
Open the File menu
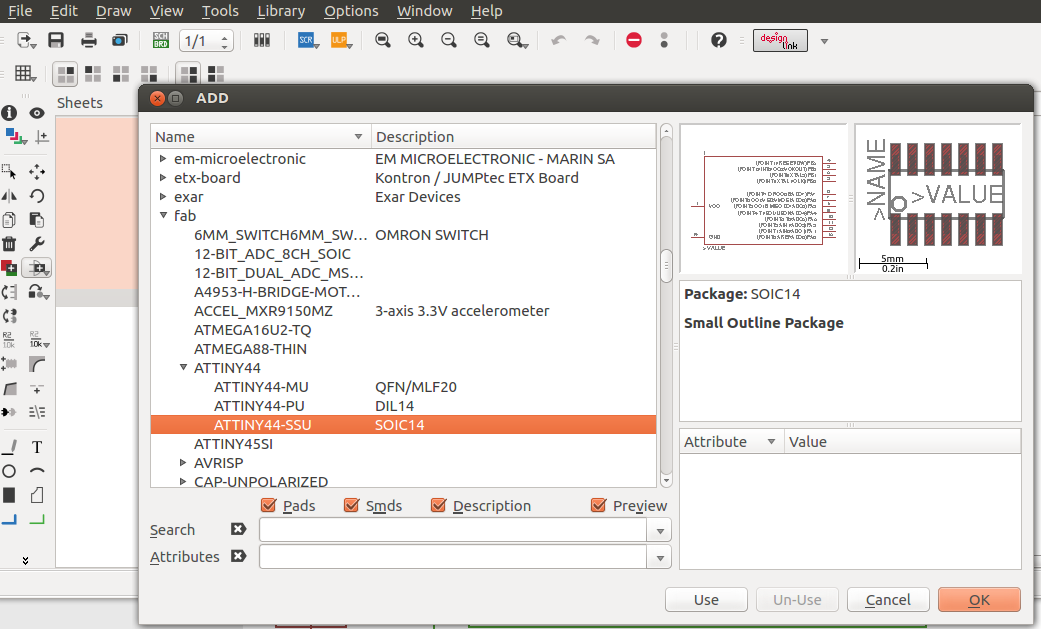(19, 11)
